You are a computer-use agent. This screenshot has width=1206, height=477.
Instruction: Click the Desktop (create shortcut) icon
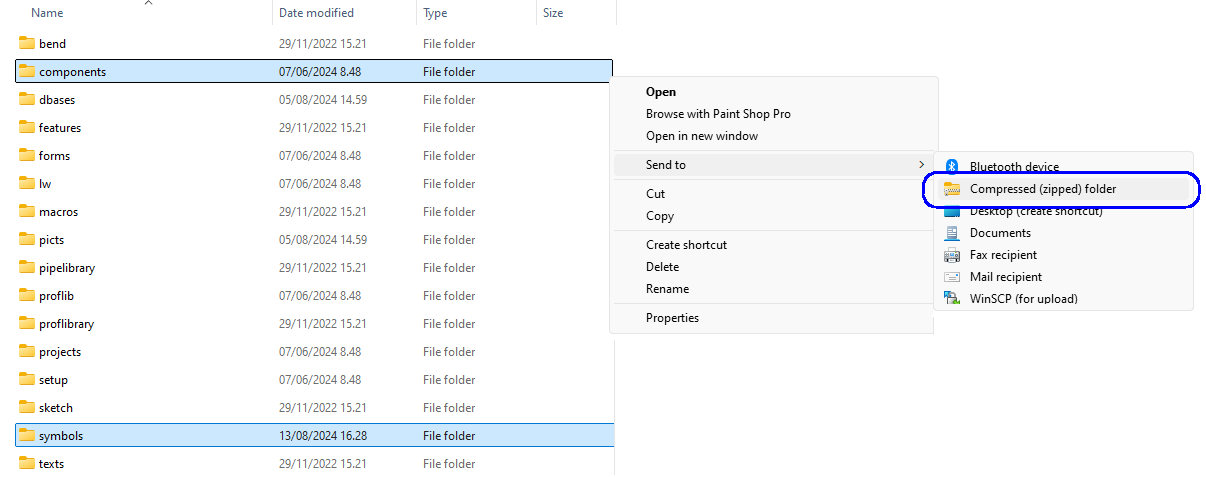(952, 211)
